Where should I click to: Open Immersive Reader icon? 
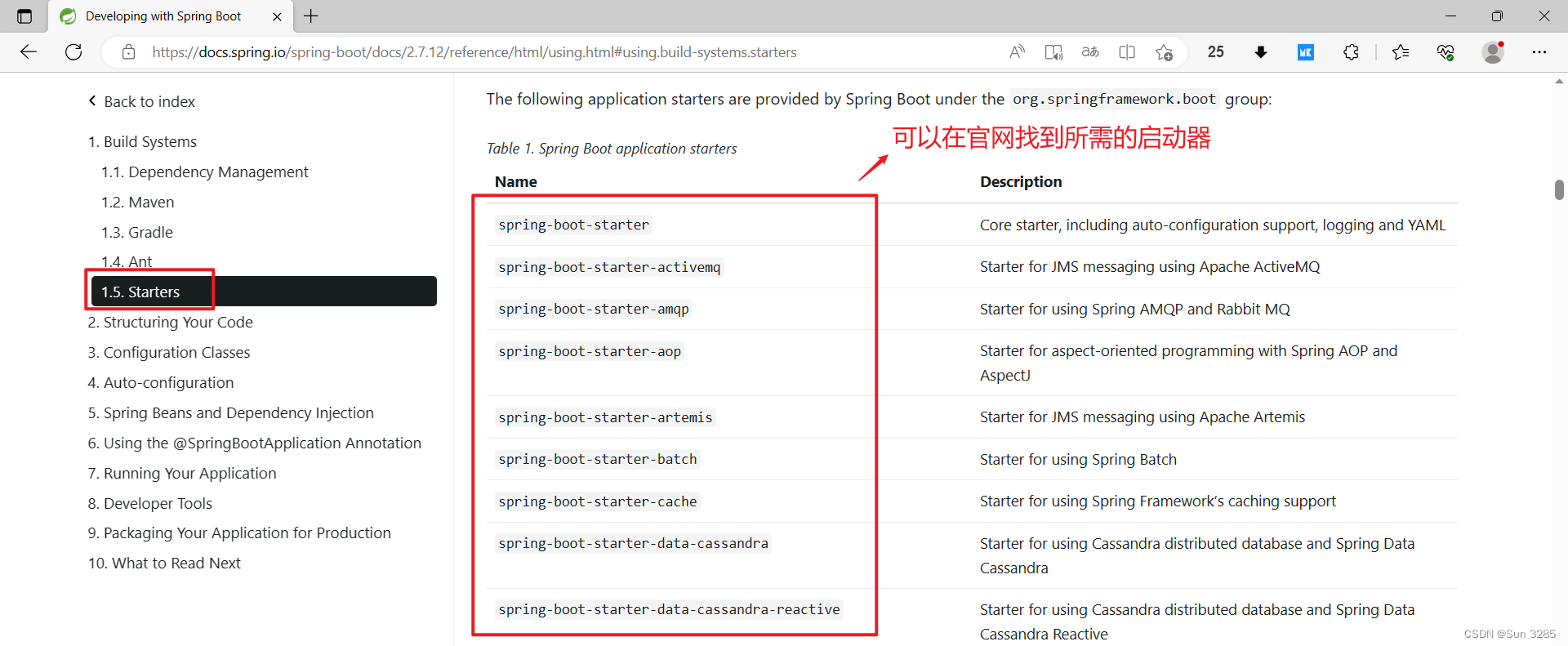1053,52
